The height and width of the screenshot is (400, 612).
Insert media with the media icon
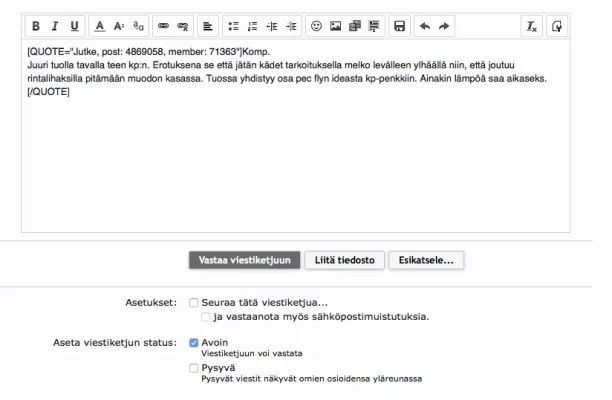[x=355, y=26]
